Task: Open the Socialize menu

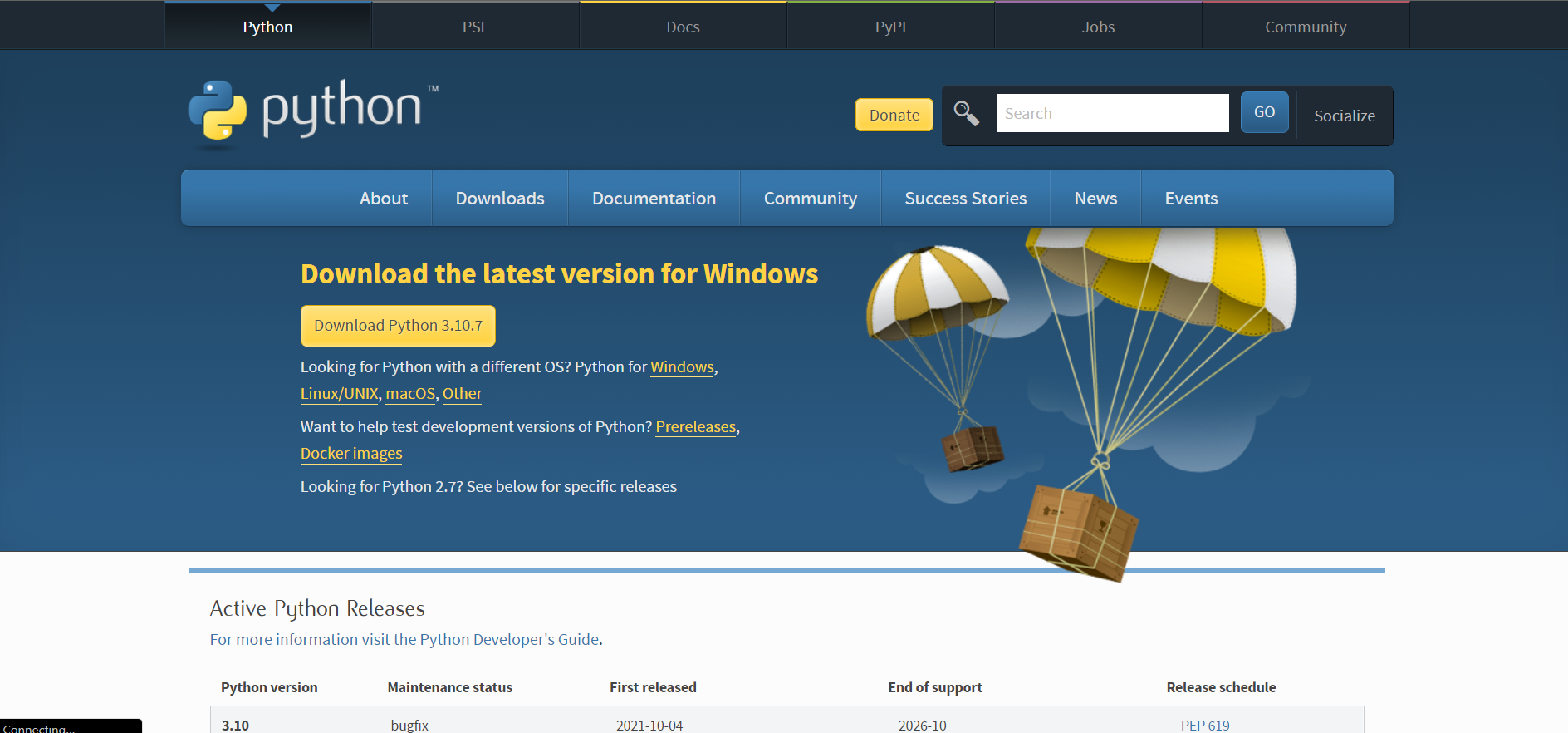Action: click(x=1344, y=116)
